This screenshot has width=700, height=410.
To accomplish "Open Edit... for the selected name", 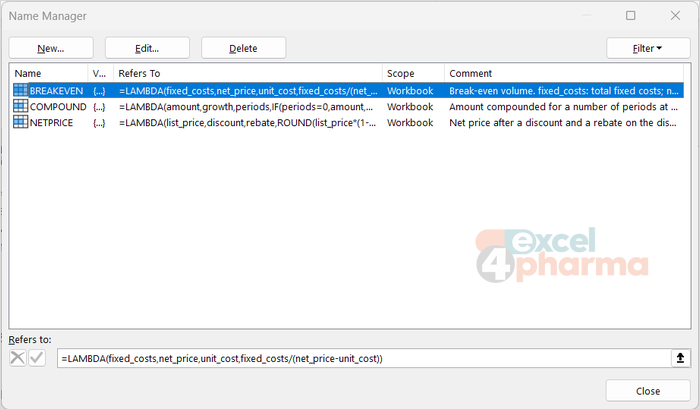I will click(x=147, y=48).
